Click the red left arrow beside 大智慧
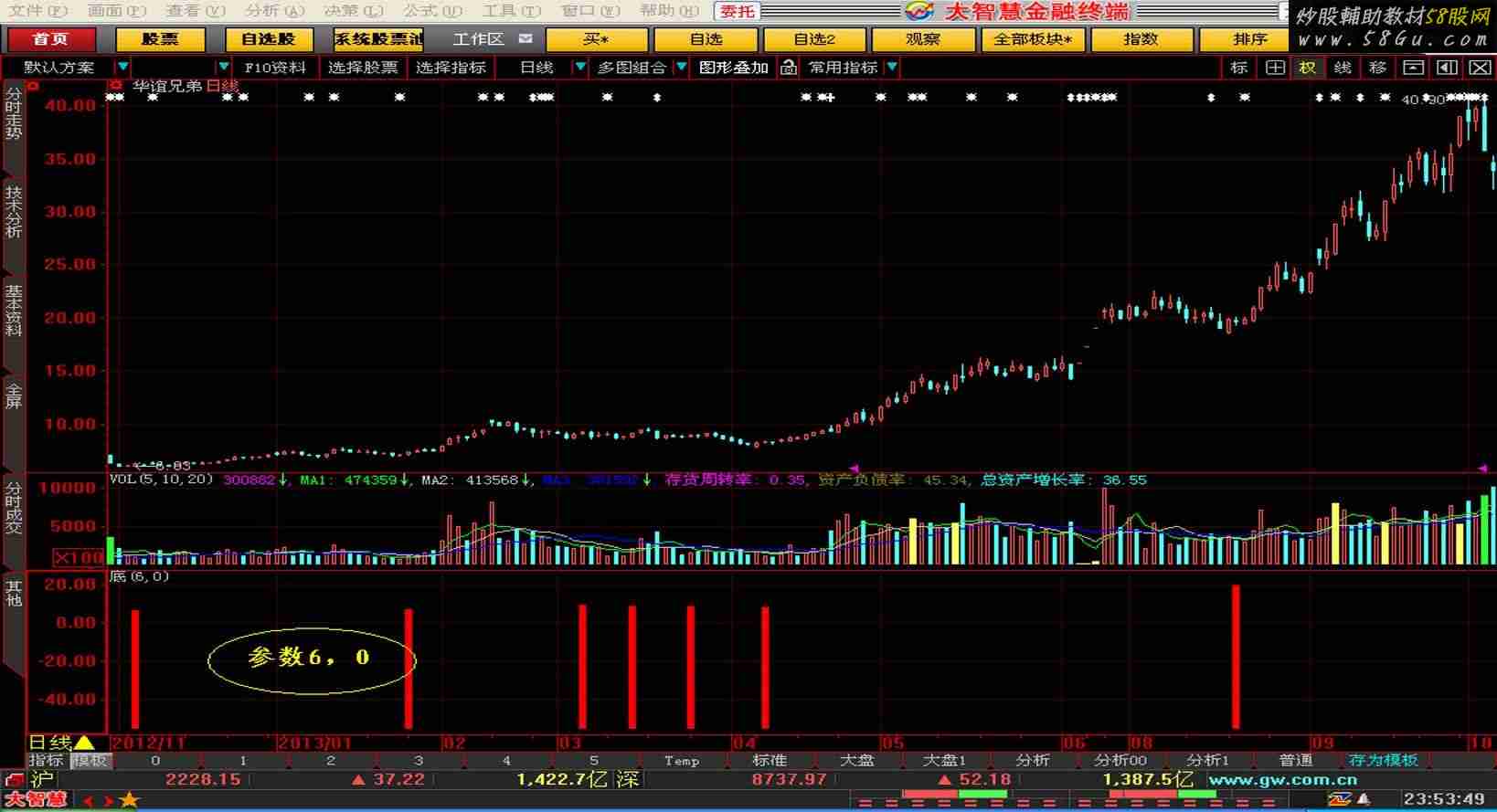This screenshot has width=1497, height=812. [x=89, y=801]
